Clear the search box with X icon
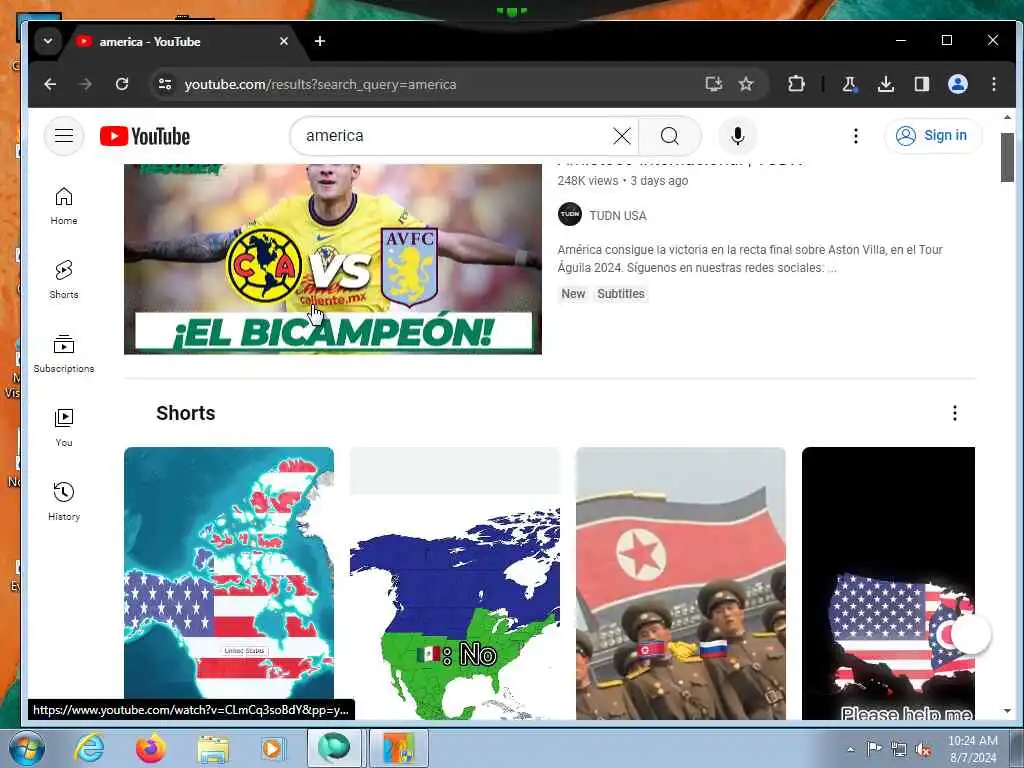Viewport: 1024px width, 768px height. pos(622,136)
